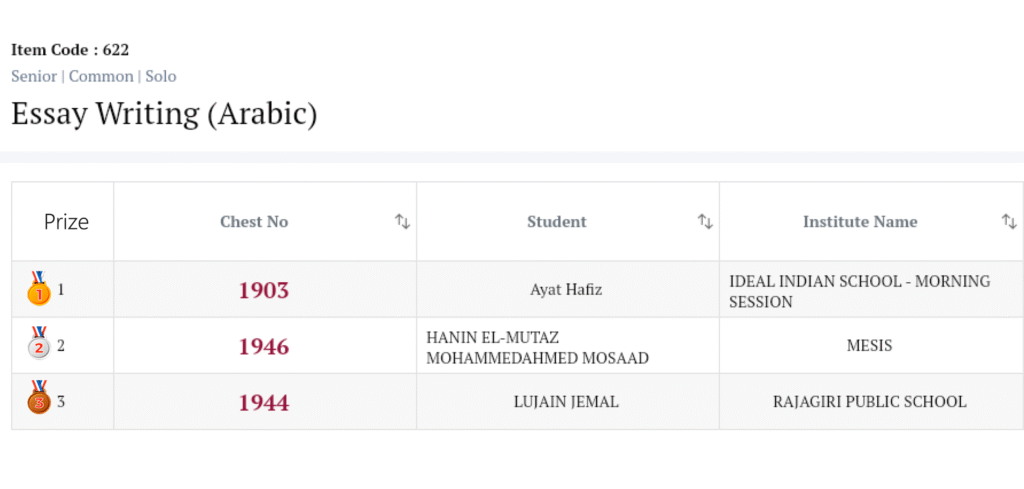Click the Chest No sort arrows icon
This screenshot has height=489, width=1024.
click(x=402, y=222)
